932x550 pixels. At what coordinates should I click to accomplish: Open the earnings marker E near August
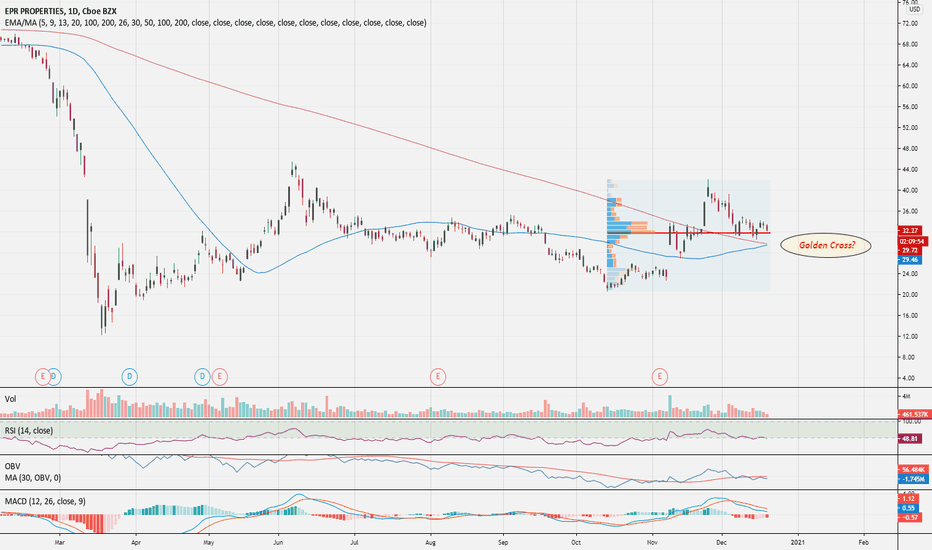click(437, 376)
